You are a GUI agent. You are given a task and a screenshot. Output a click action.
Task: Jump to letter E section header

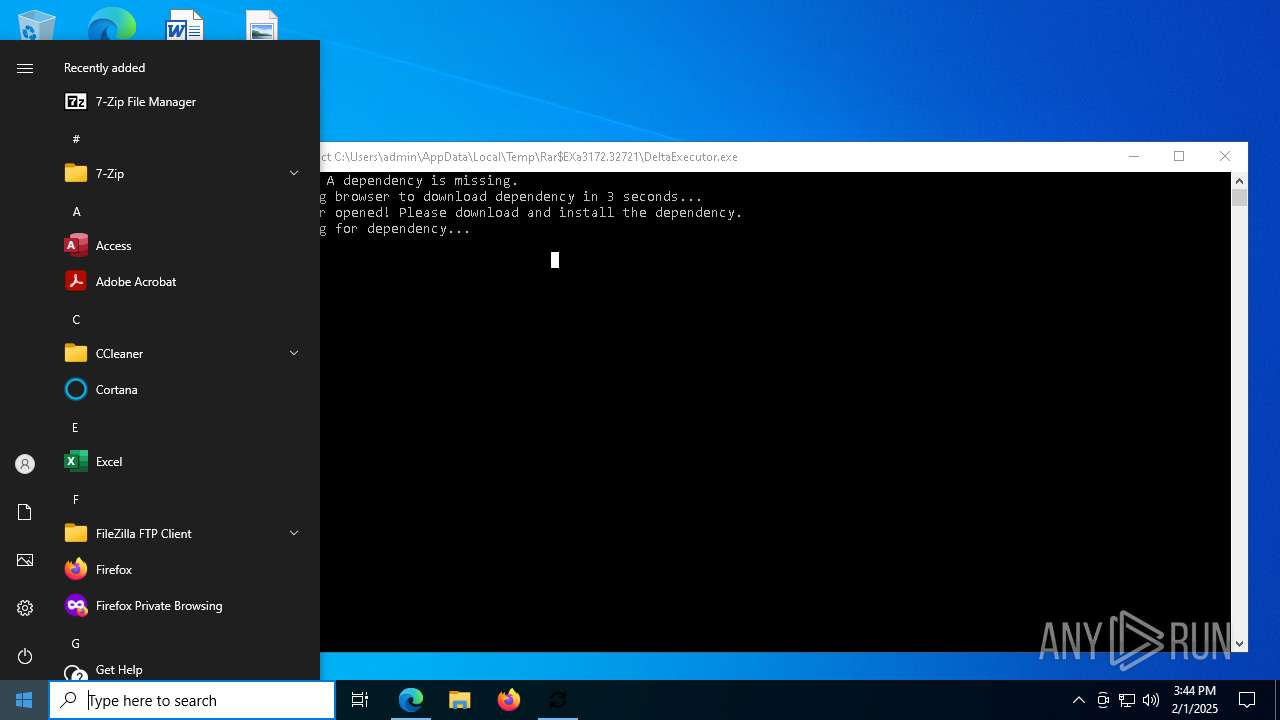pos(76,427)
